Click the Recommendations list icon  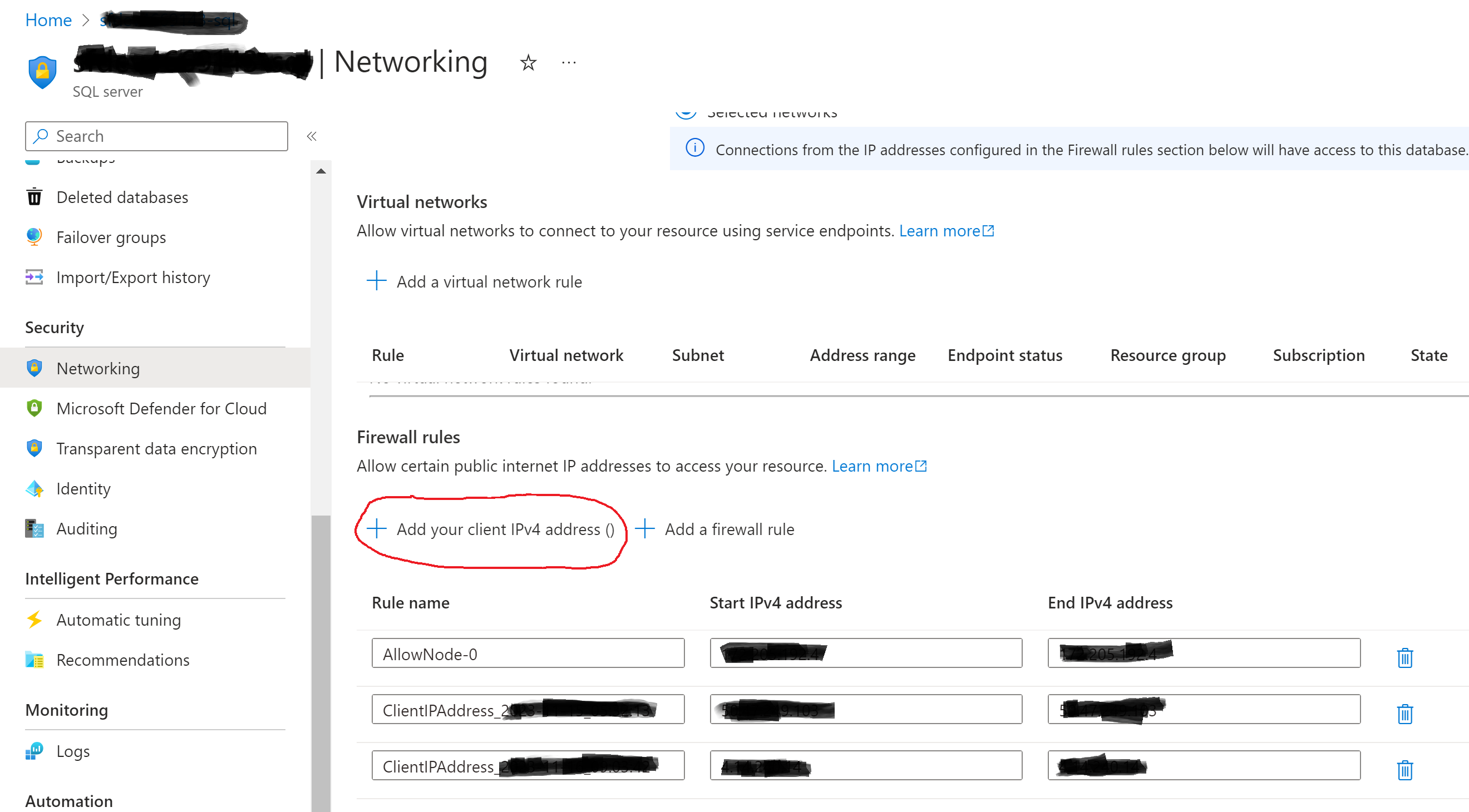click(34, 660)
